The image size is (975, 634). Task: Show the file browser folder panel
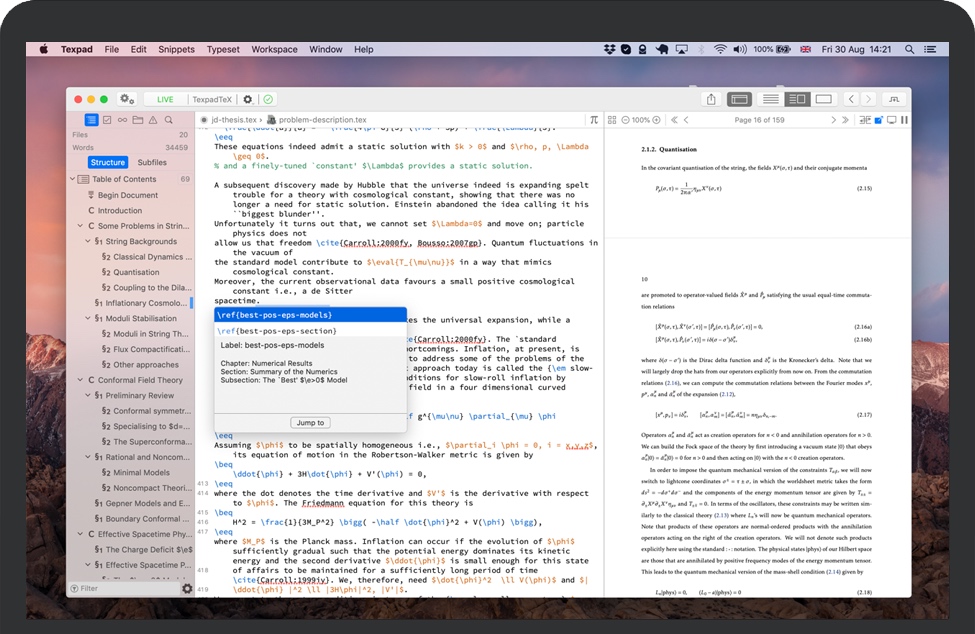(138, 120)
